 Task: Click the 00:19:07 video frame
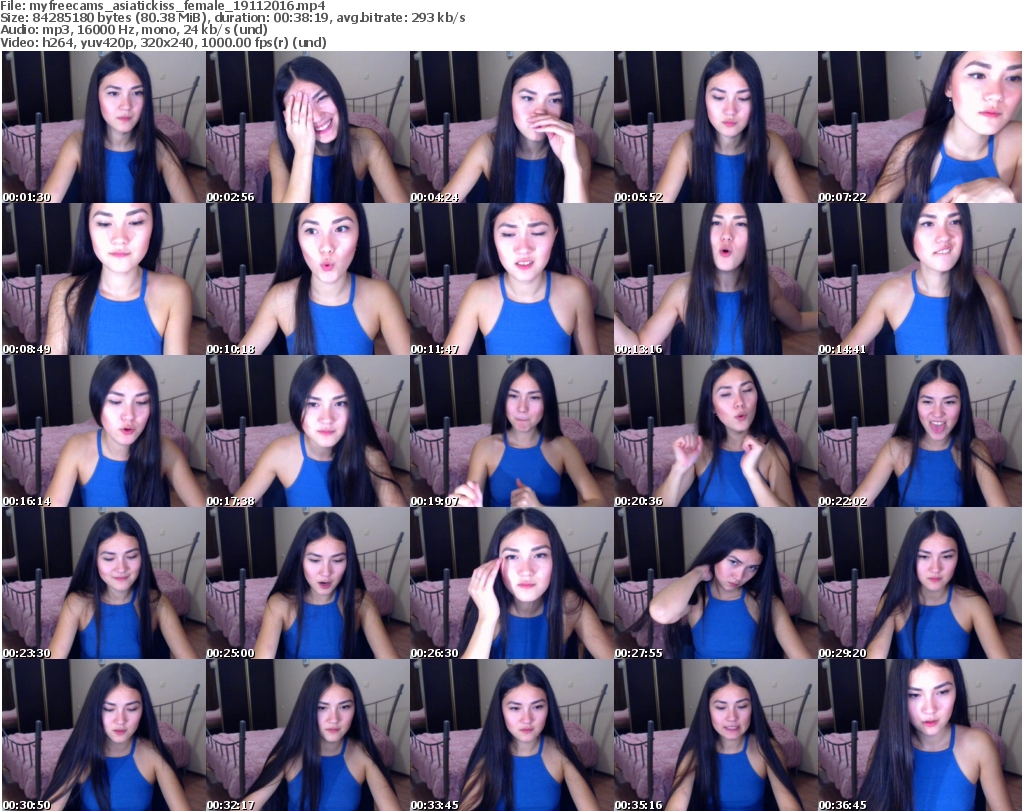511,431
